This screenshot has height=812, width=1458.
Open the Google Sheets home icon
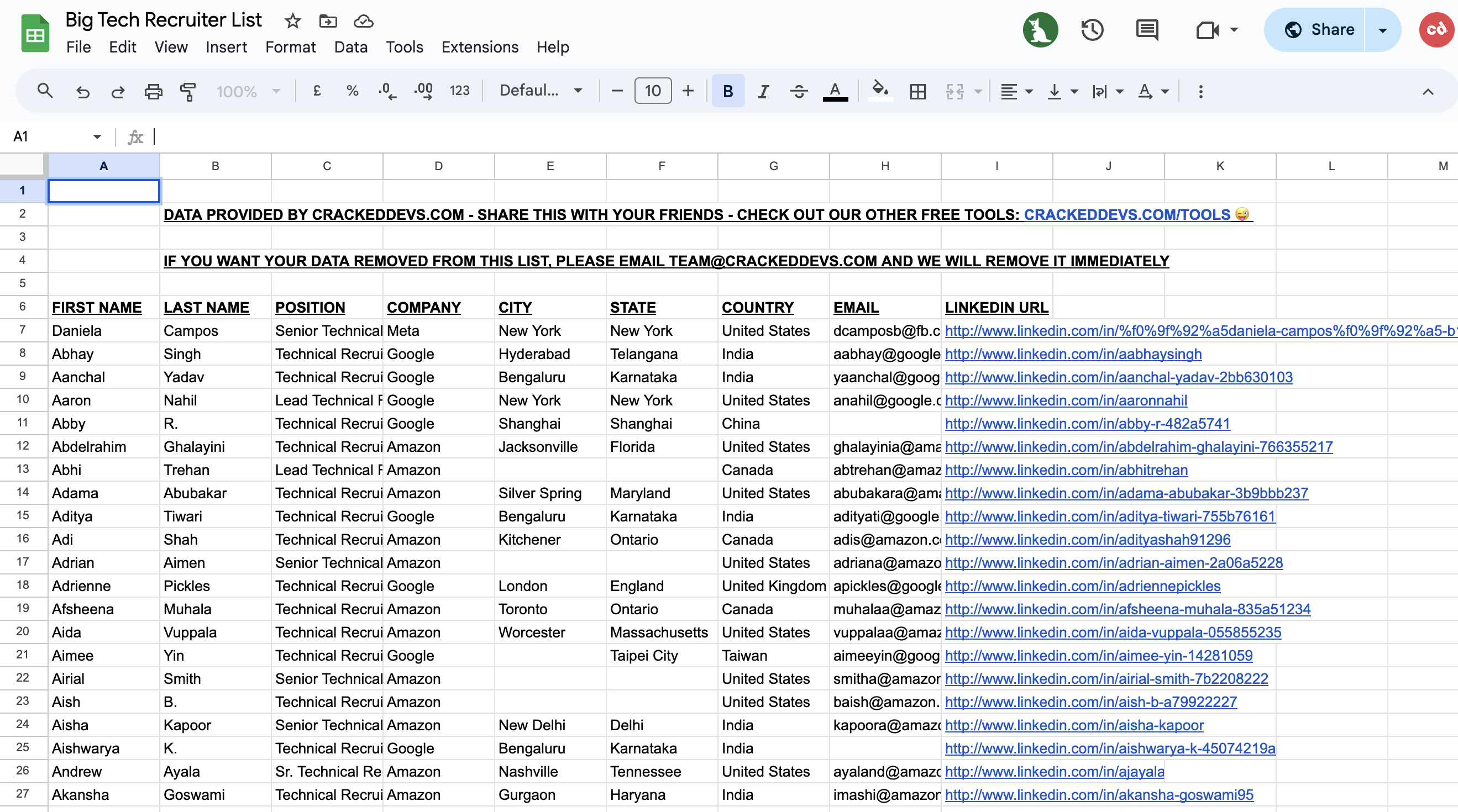click(x=35, y=33)
